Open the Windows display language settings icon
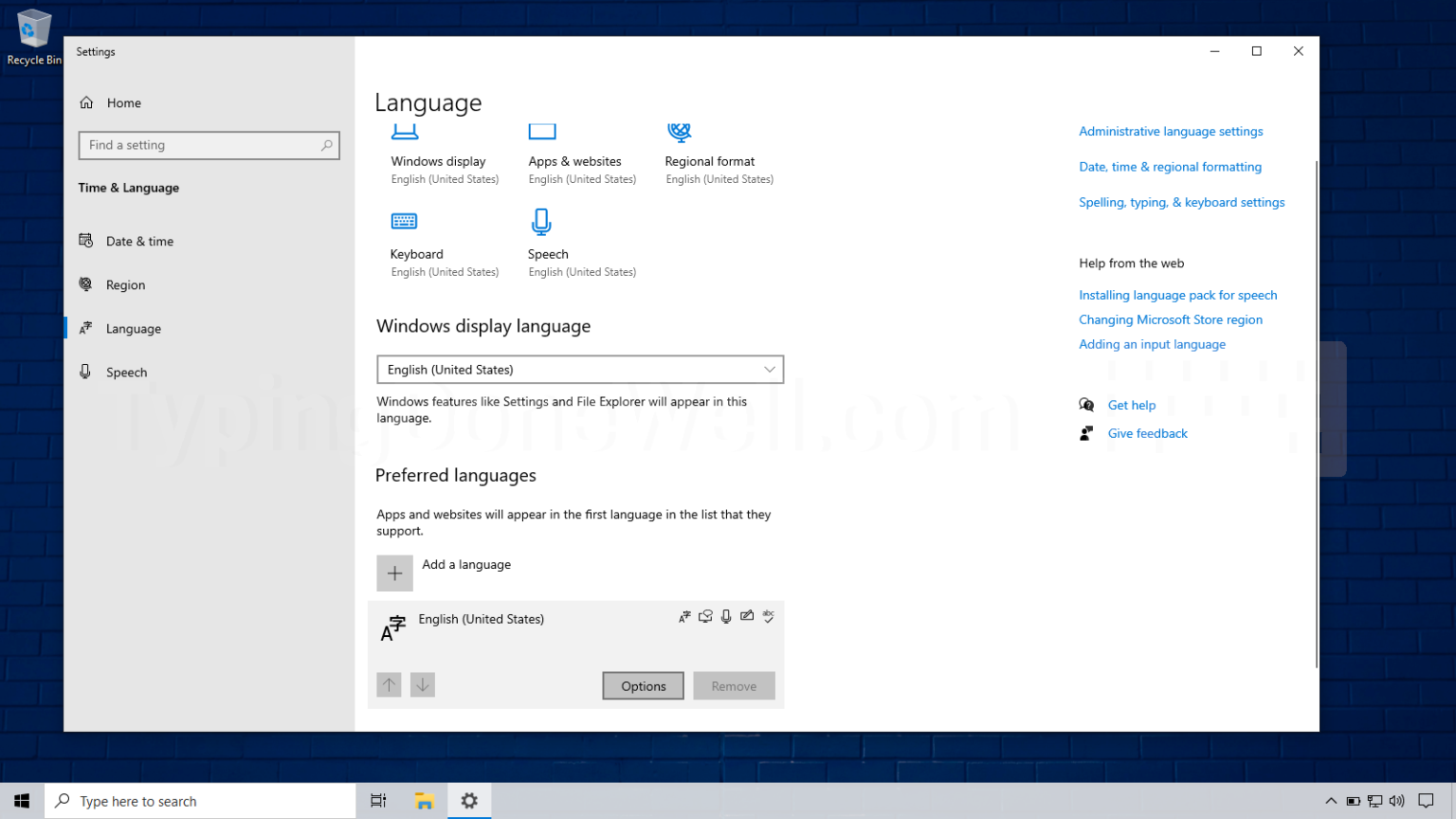 [405, 132]
